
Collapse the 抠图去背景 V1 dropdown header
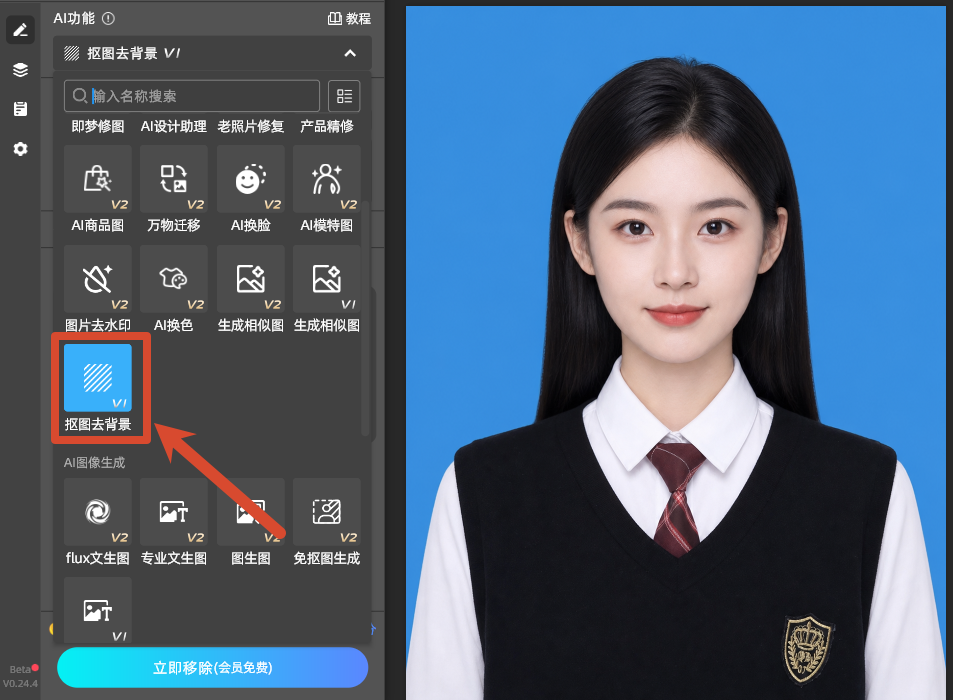click(212, 53)
